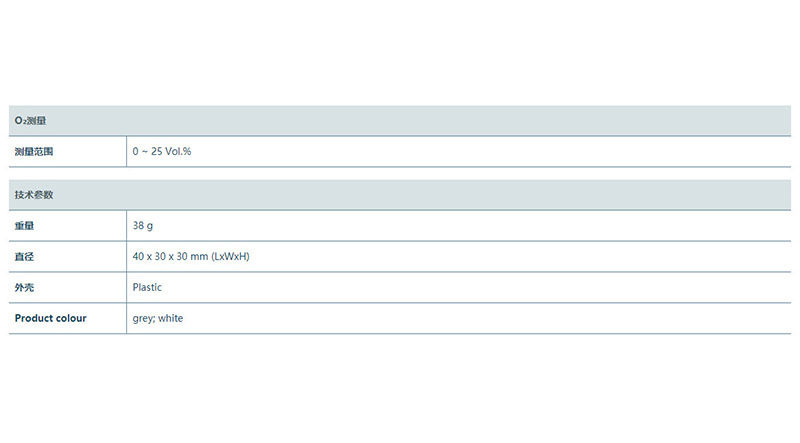Select the 测量范围 row label
This screenshot has height=443, width=800.
coord(33,151)
